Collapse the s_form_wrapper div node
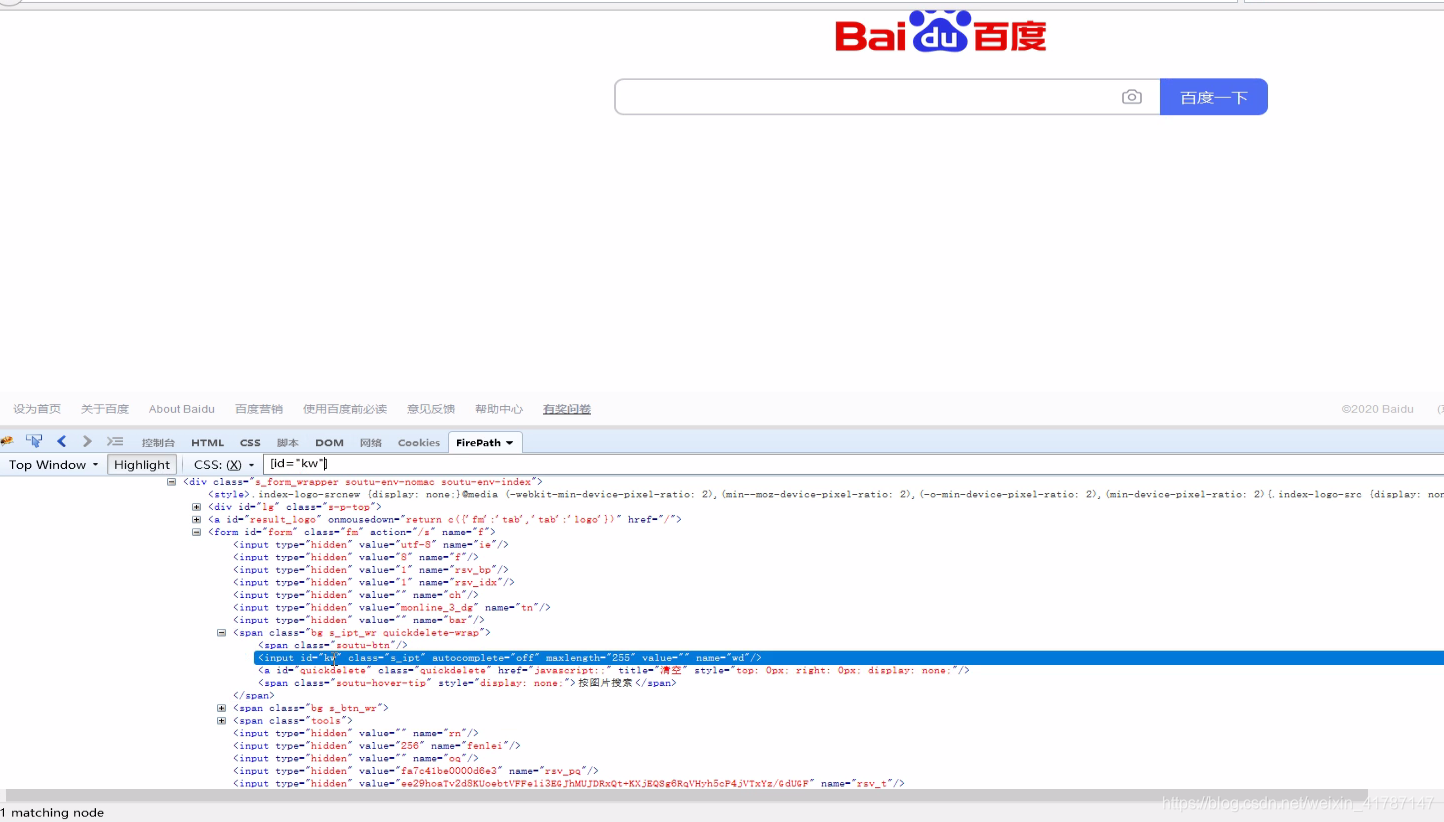Screen dimensions: 1444x822 coord(172,482)
